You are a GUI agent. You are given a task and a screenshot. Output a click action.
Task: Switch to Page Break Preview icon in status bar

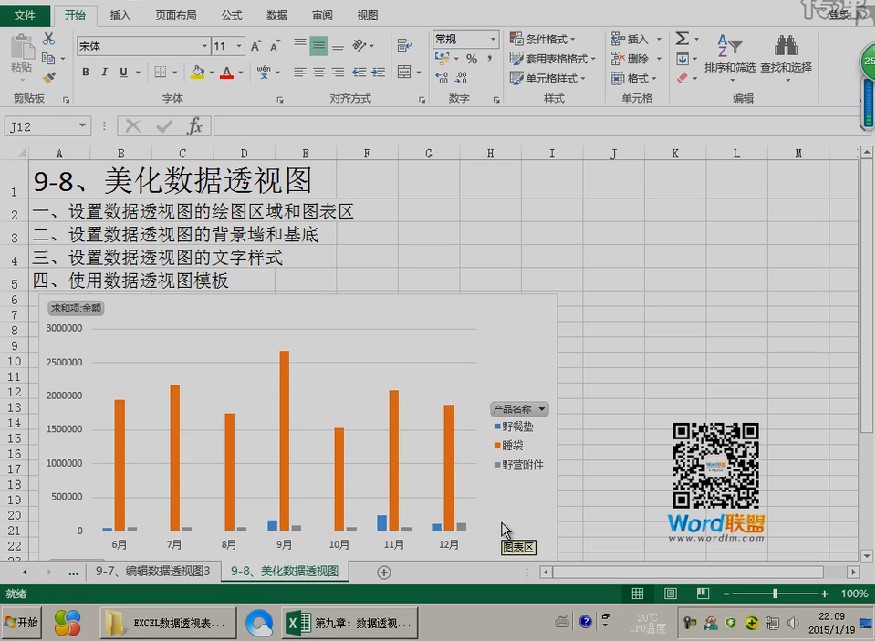click(703, 594)
